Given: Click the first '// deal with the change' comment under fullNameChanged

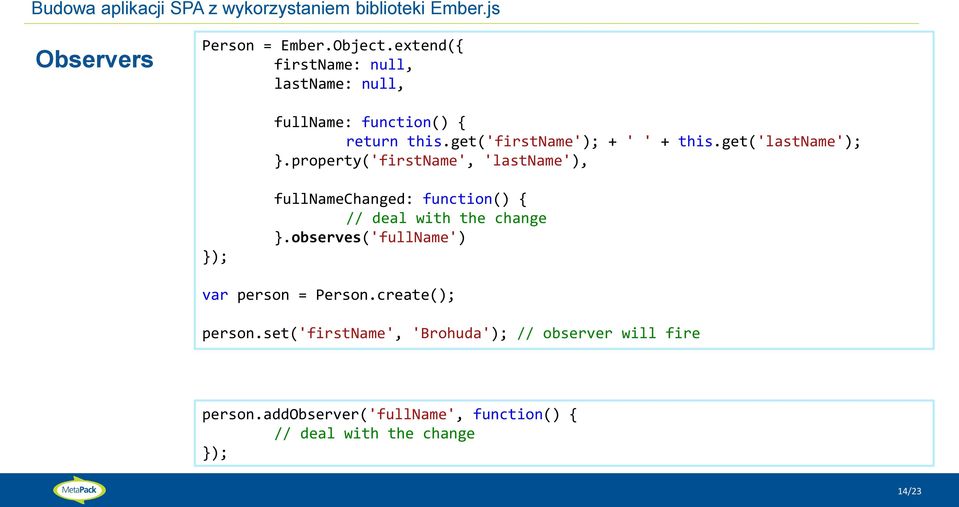Looking at the screenshot, I should click(x=446, y=218).
